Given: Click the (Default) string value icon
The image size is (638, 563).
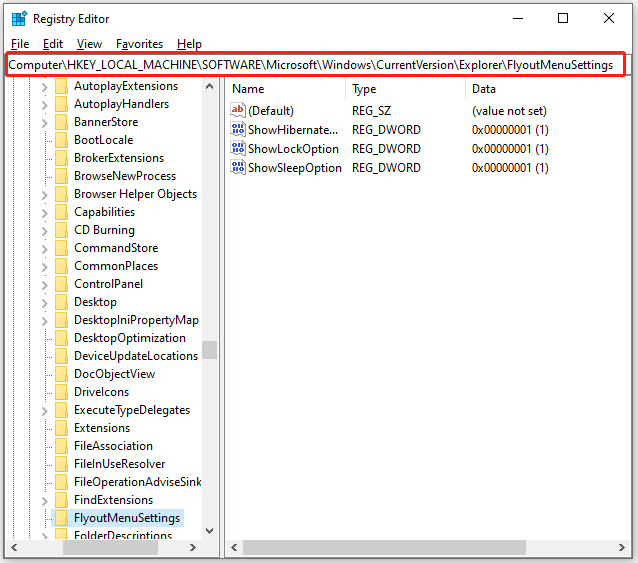Looking at the screenshot, I should pyautogui.click(x=238, y=110).
